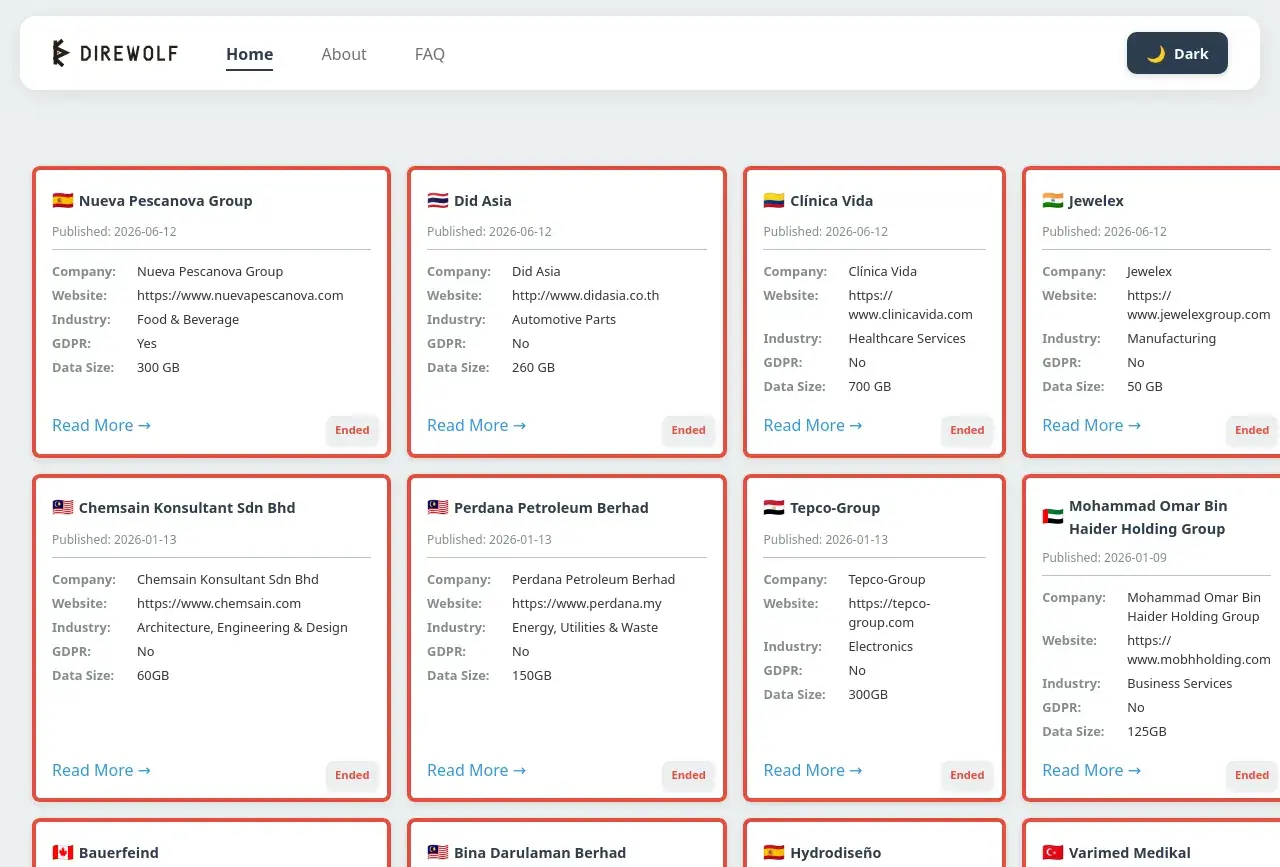Click Perdana Petroleum Berhad card title
The width and height of the screenshot is (1280, 867).
point(551,507)
